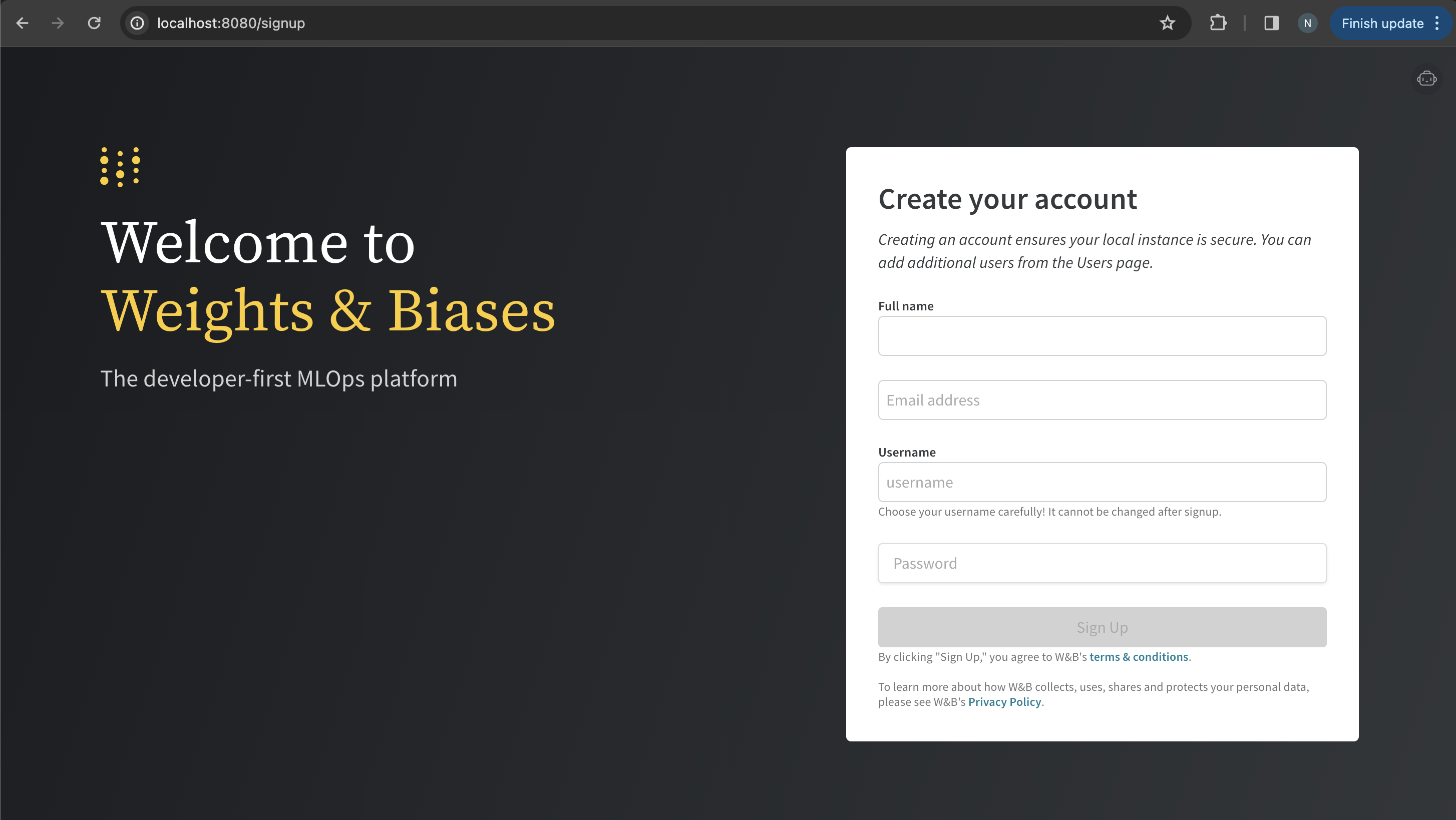1456x820 pixels.
Task: Select the username text field
Action: (x=1102, y=482)
